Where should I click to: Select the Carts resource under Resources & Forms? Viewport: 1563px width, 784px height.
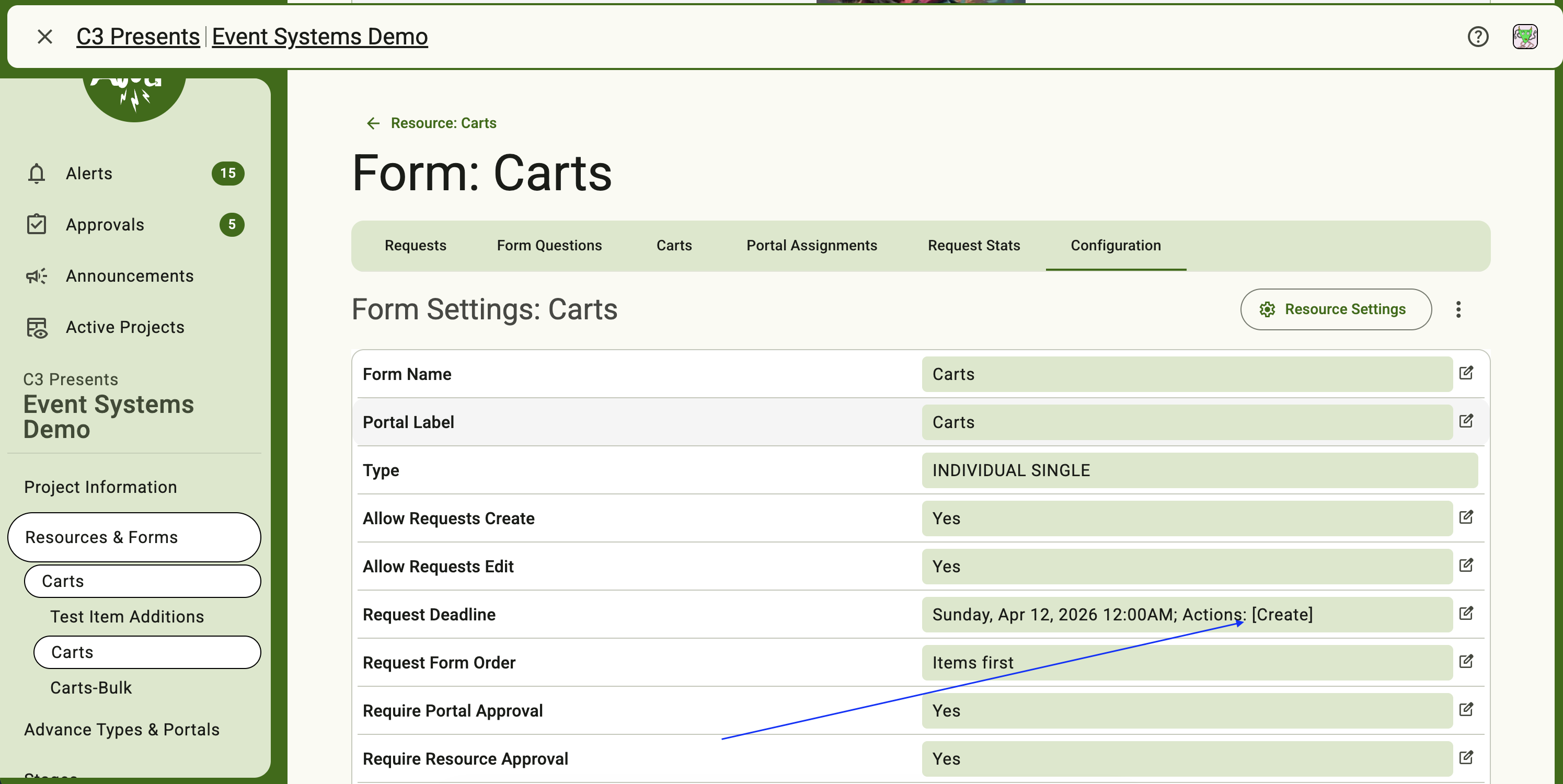143,581
